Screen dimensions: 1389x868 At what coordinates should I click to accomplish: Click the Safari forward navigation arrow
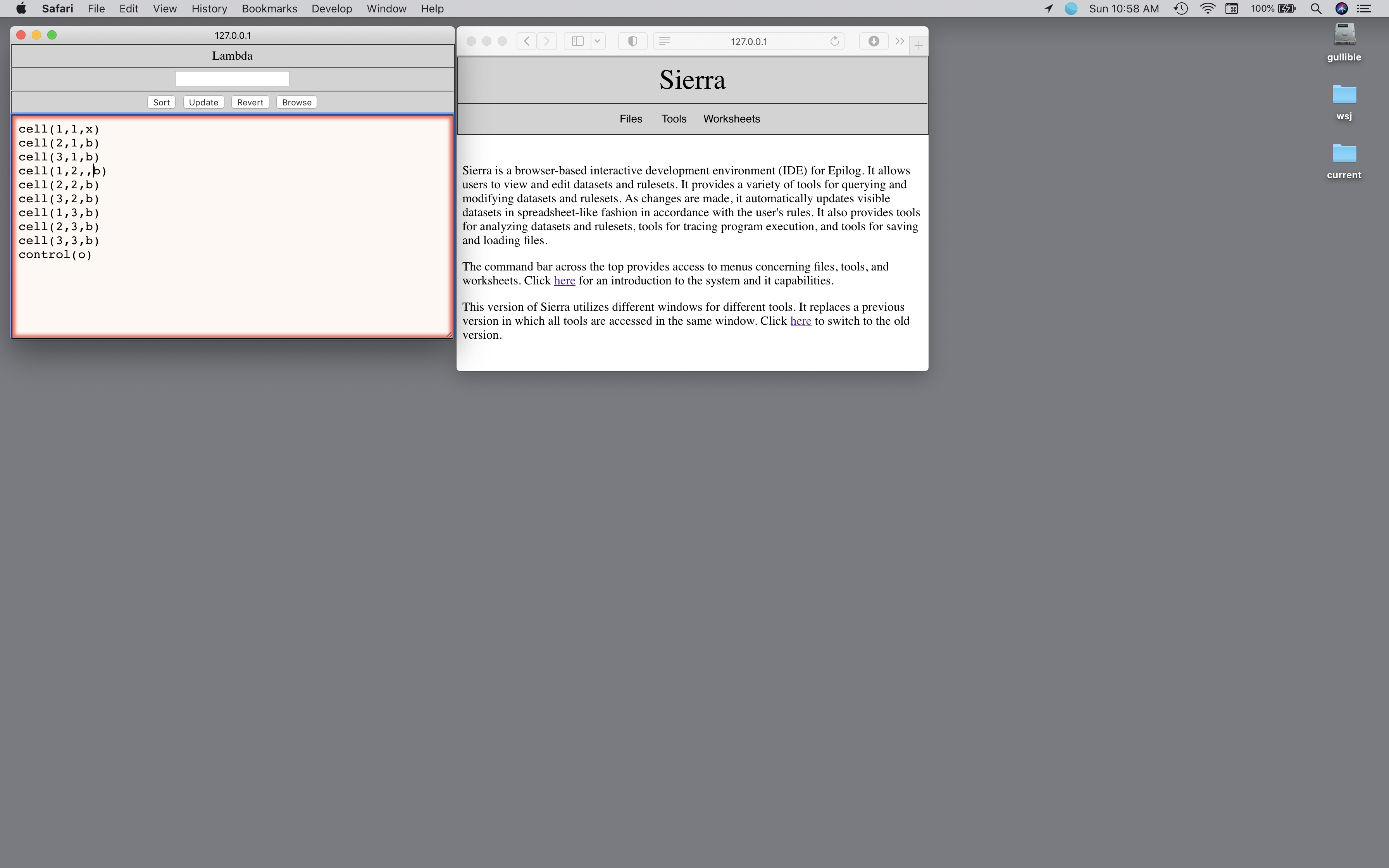click(x=547, y=41)
